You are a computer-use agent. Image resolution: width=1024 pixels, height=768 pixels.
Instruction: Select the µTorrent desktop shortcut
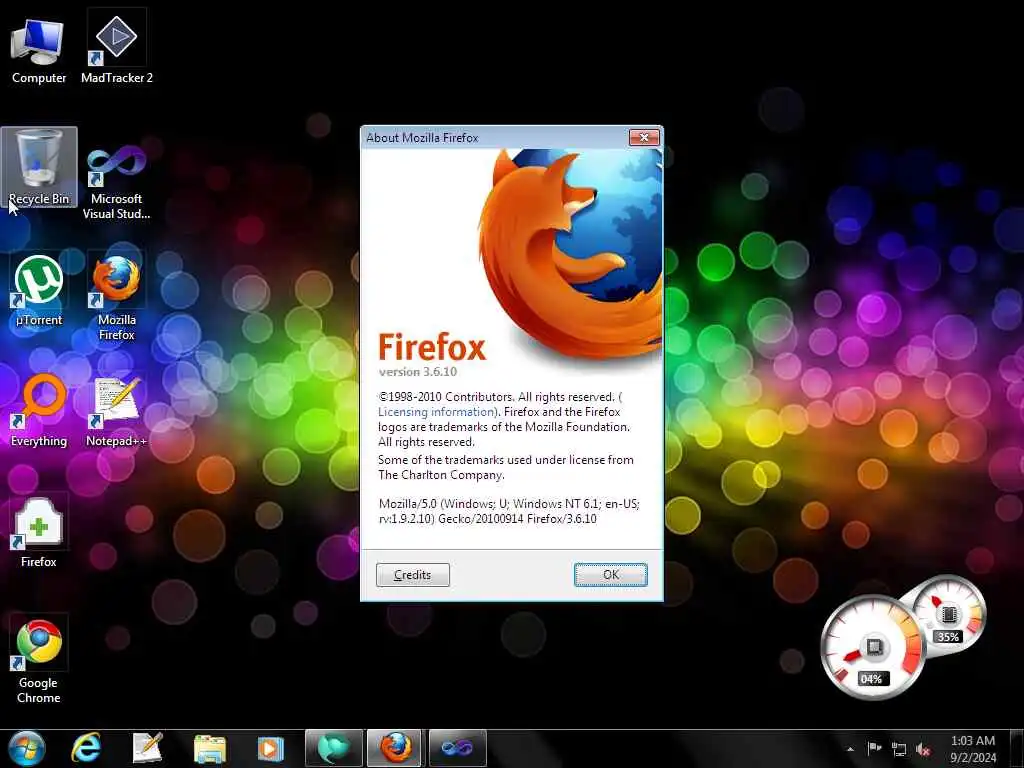pos(39,289)
